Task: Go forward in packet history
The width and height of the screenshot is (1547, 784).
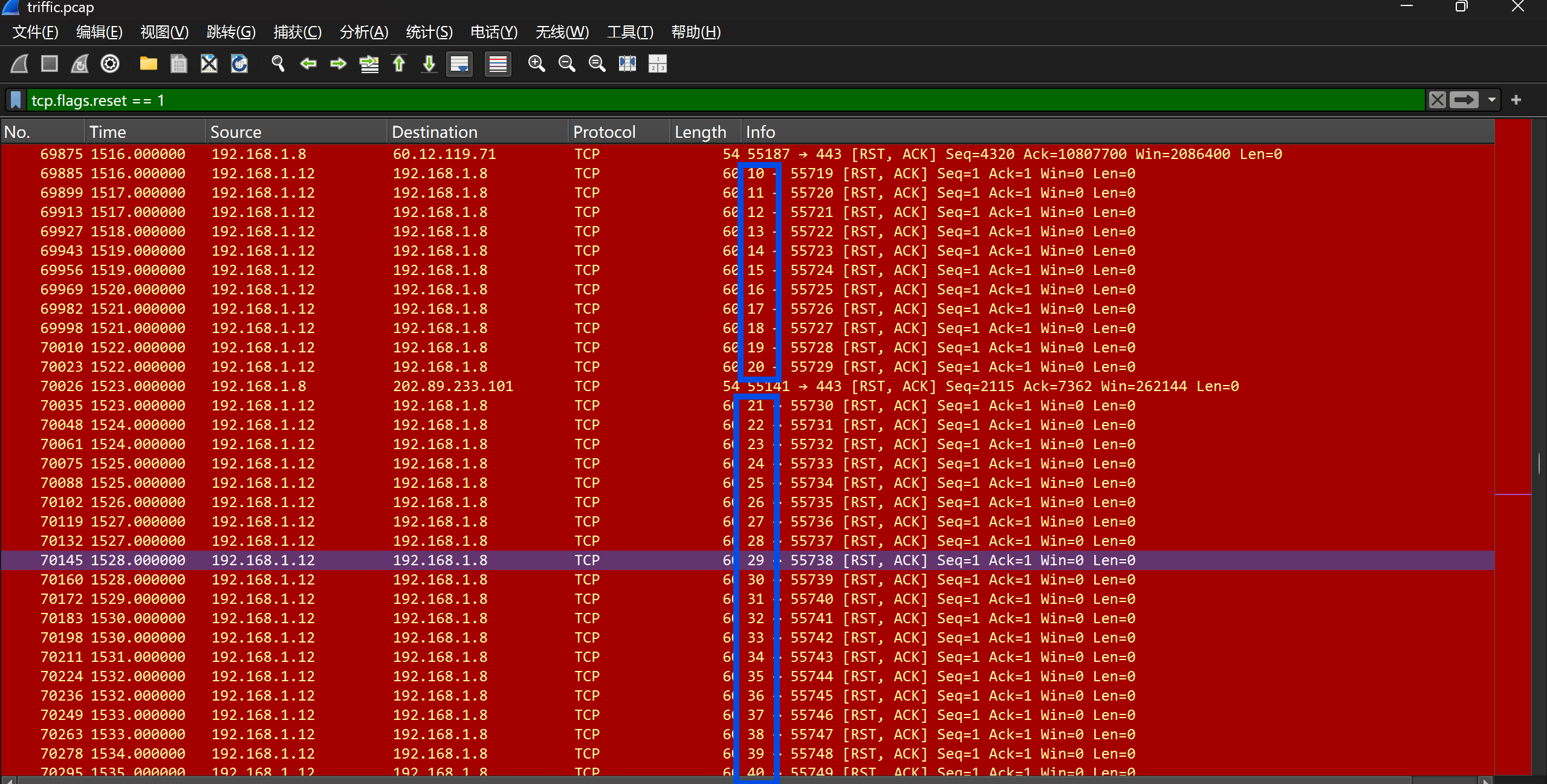Action: click(339, 63)
